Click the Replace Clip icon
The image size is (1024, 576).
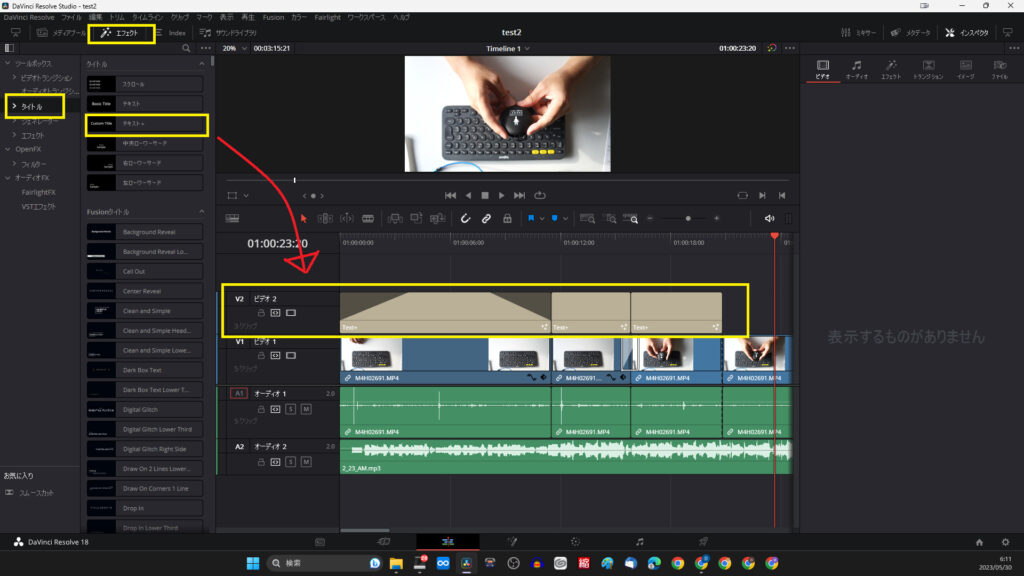[x=438, y=219]
